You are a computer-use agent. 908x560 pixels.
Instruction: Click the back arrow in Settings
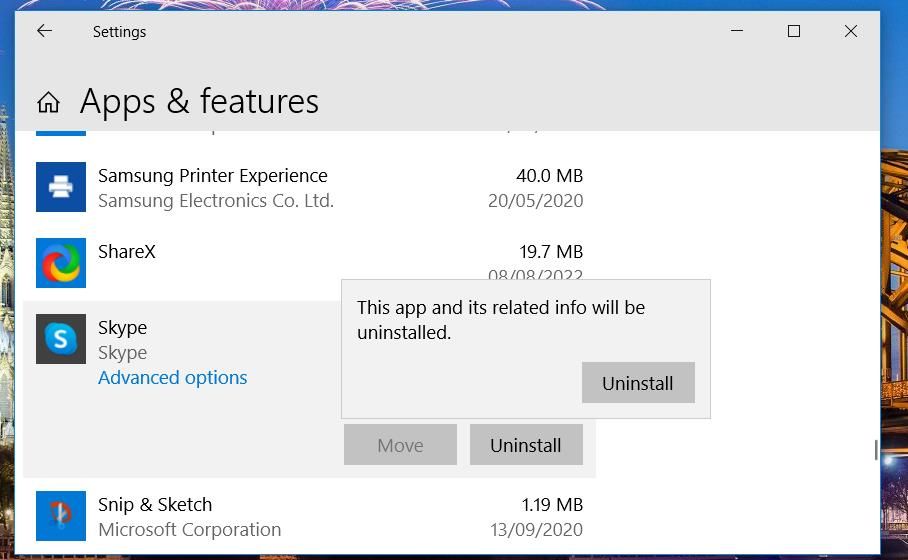coord(44,31)
